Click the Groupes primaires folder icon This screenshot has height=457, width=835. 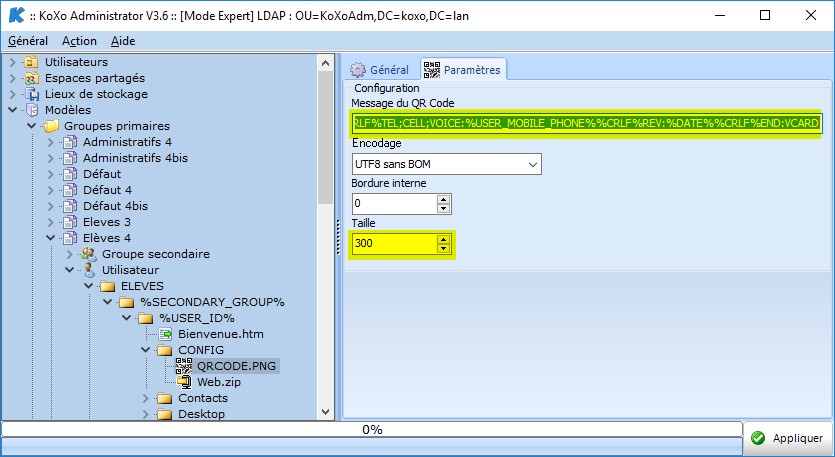point(51,126)
